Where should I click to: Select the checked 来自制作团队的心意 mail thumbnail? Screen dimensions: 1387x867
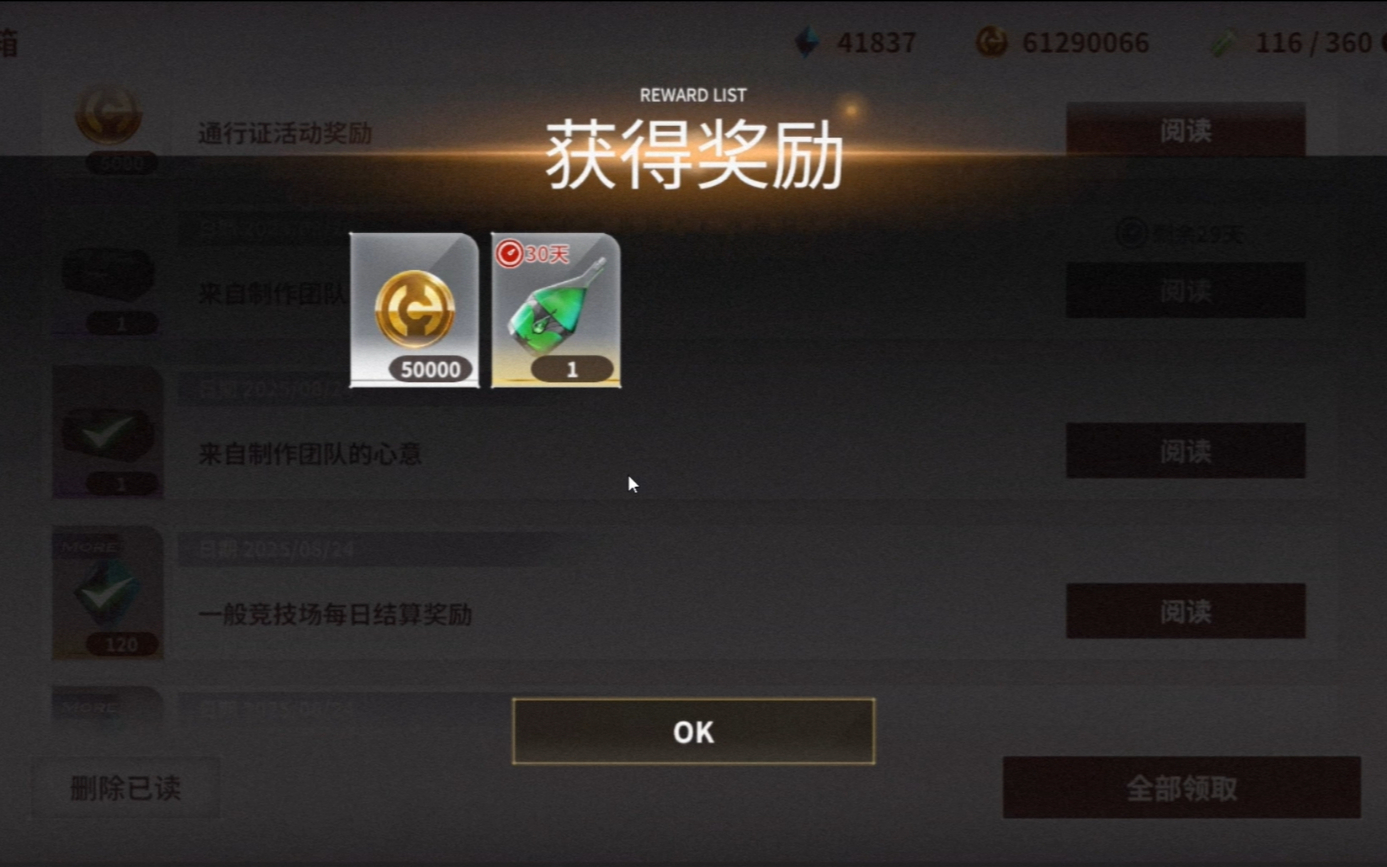108,433
